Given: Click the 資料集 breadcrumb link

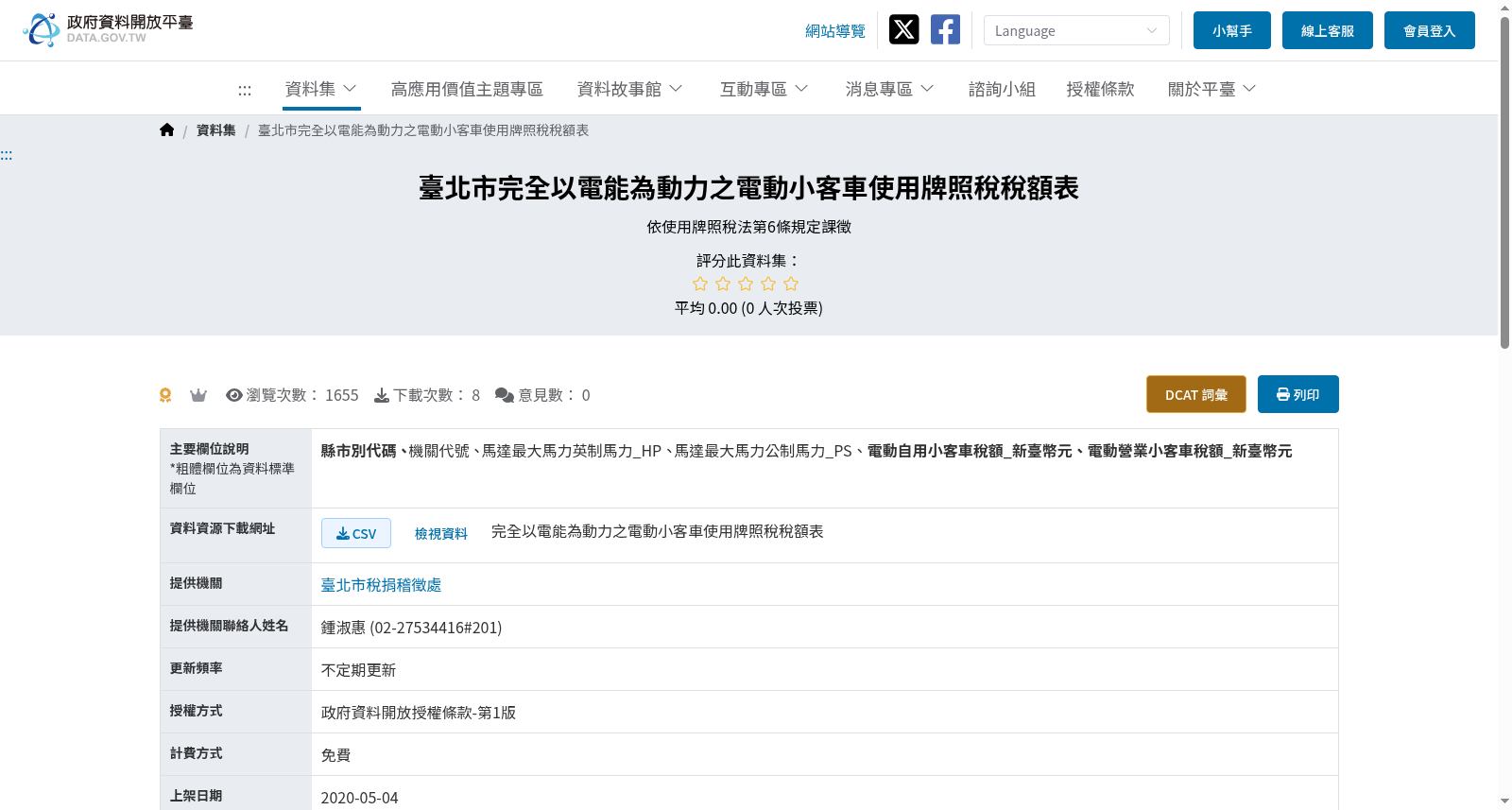Looking at the screenshot, I should point(216,130).
